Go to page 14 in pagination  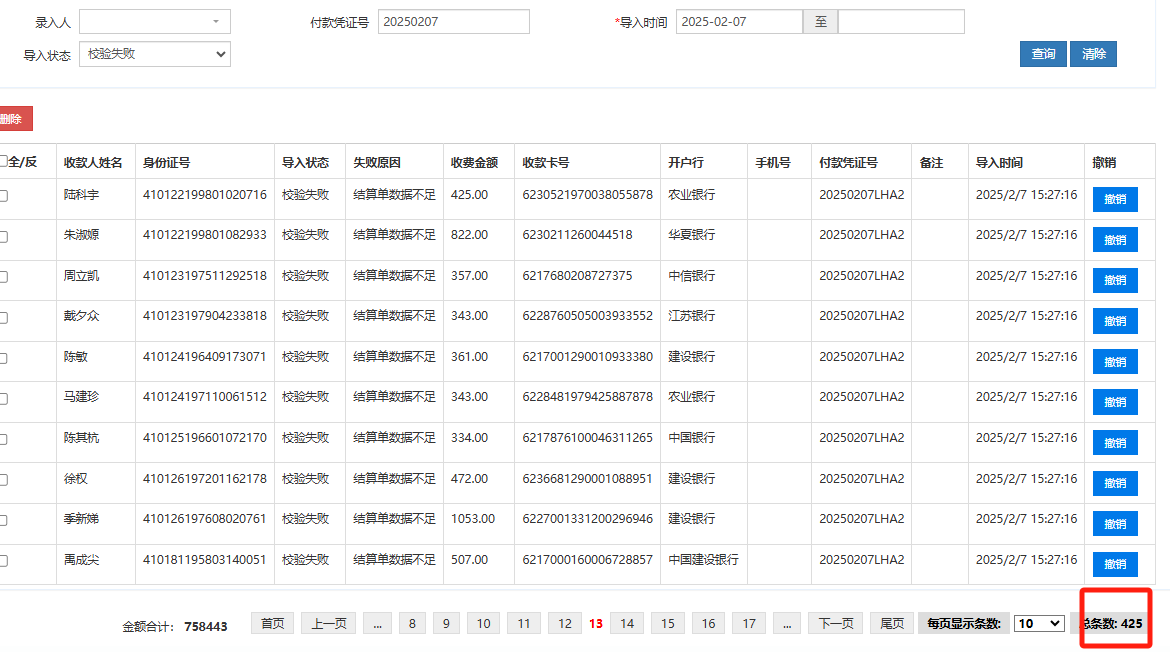point(627,623)
